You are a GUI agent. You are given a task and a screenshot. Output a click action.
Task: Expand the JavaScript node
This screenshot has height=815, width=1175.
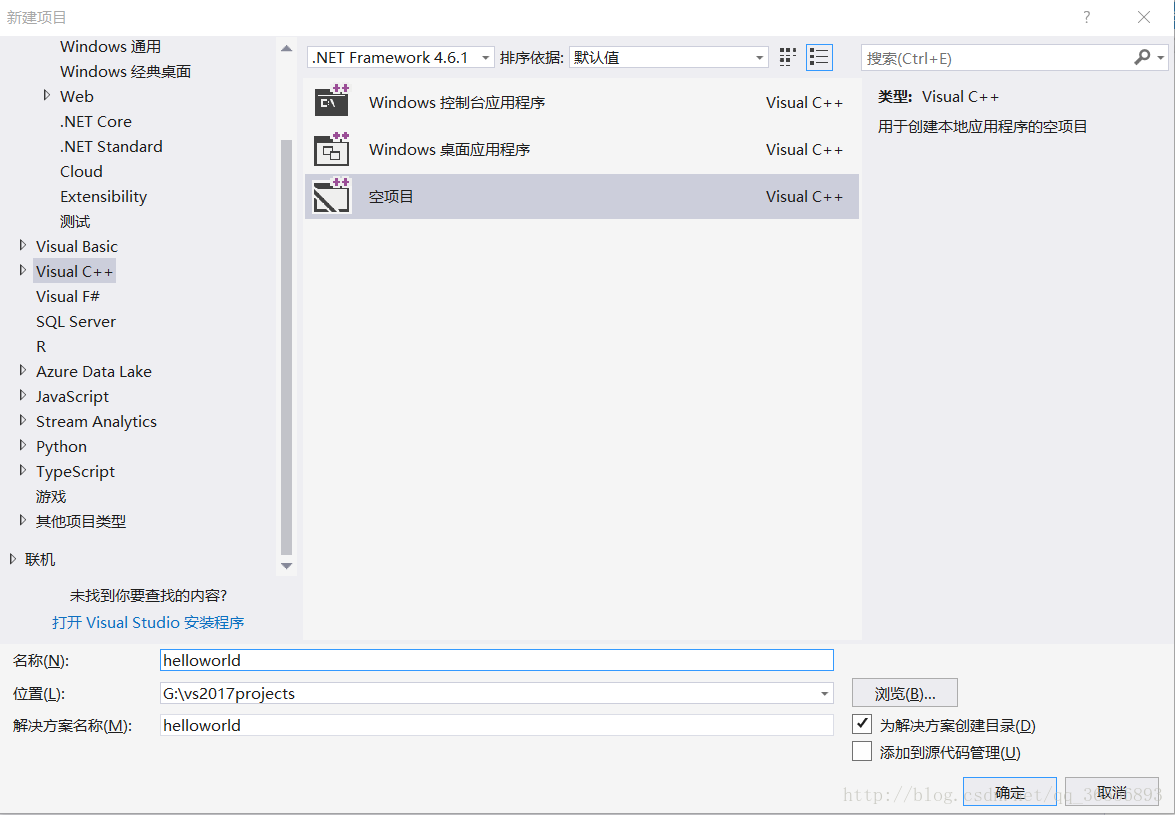(x=23, y=396)
